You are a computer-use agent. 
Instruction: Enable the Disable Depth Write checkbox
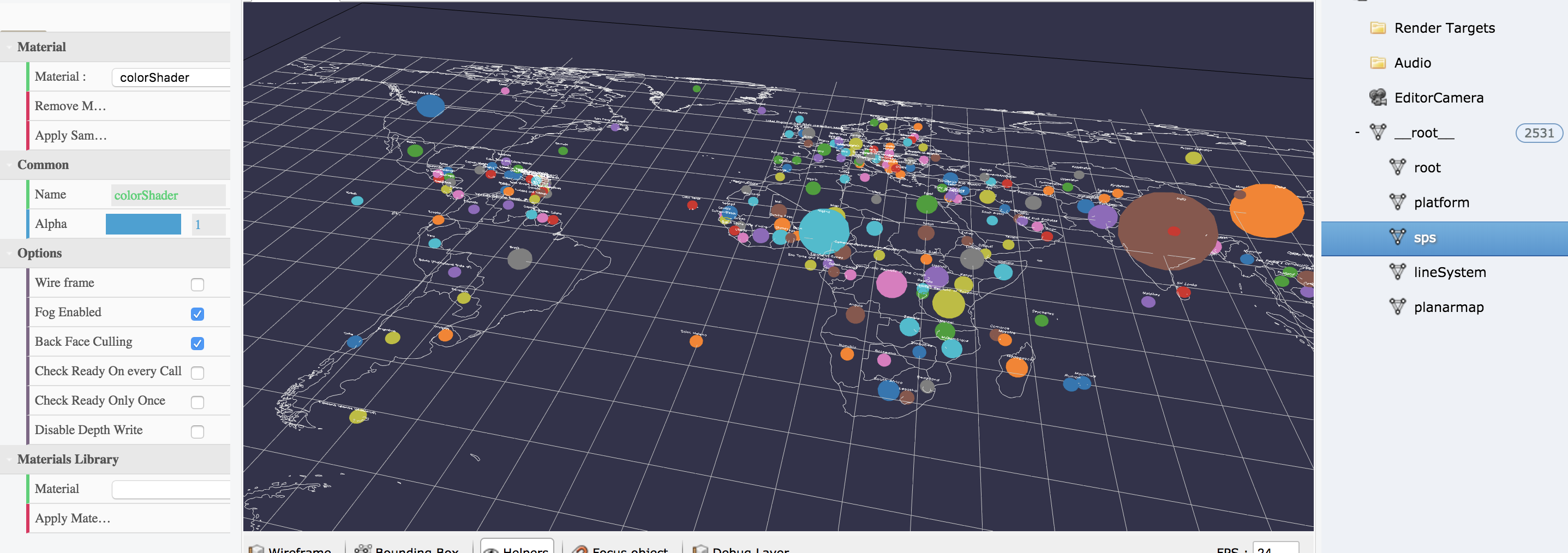point(197,431)
